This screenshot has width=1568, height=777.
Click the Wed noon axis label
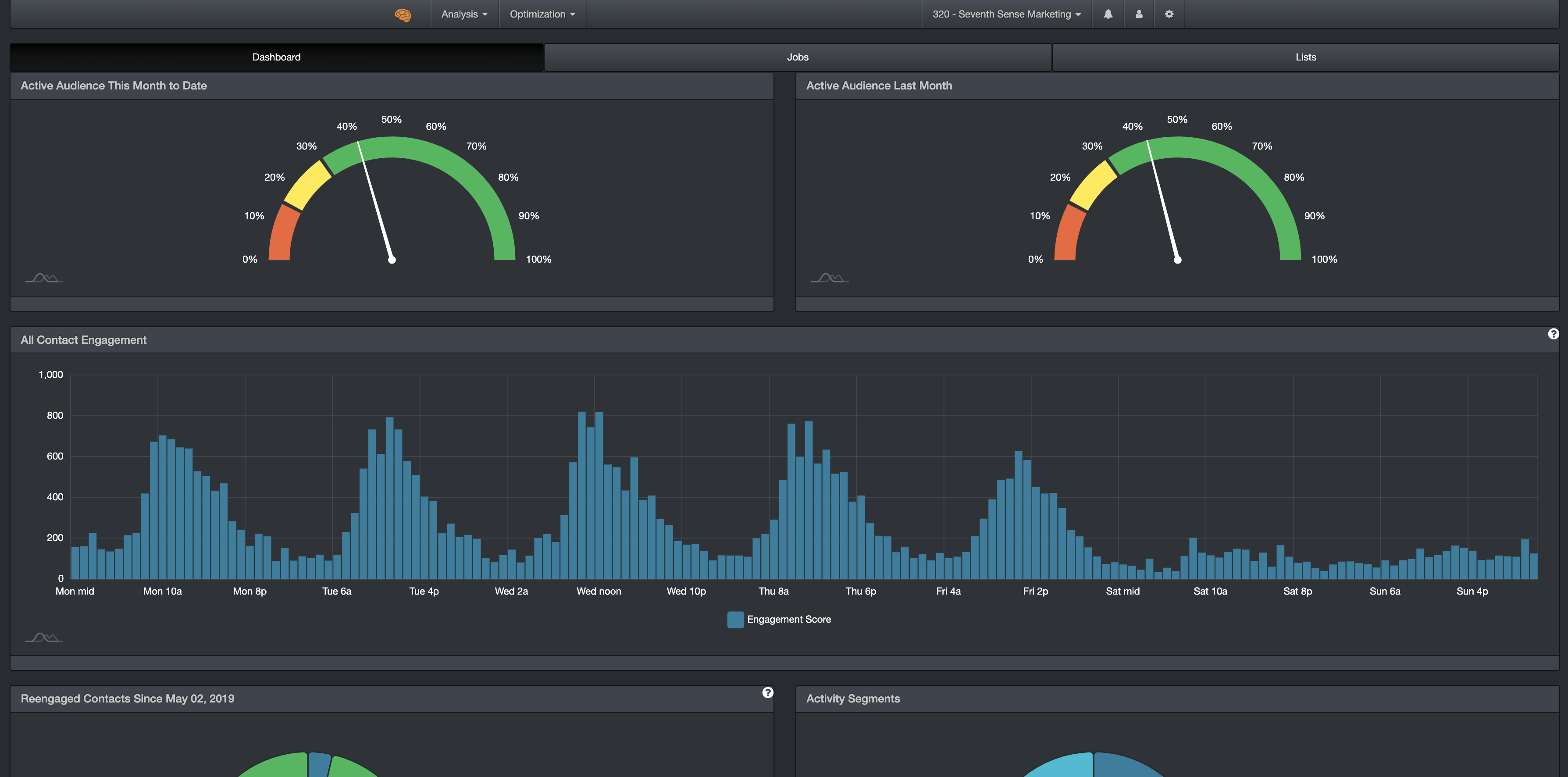[x=599, y=591]
